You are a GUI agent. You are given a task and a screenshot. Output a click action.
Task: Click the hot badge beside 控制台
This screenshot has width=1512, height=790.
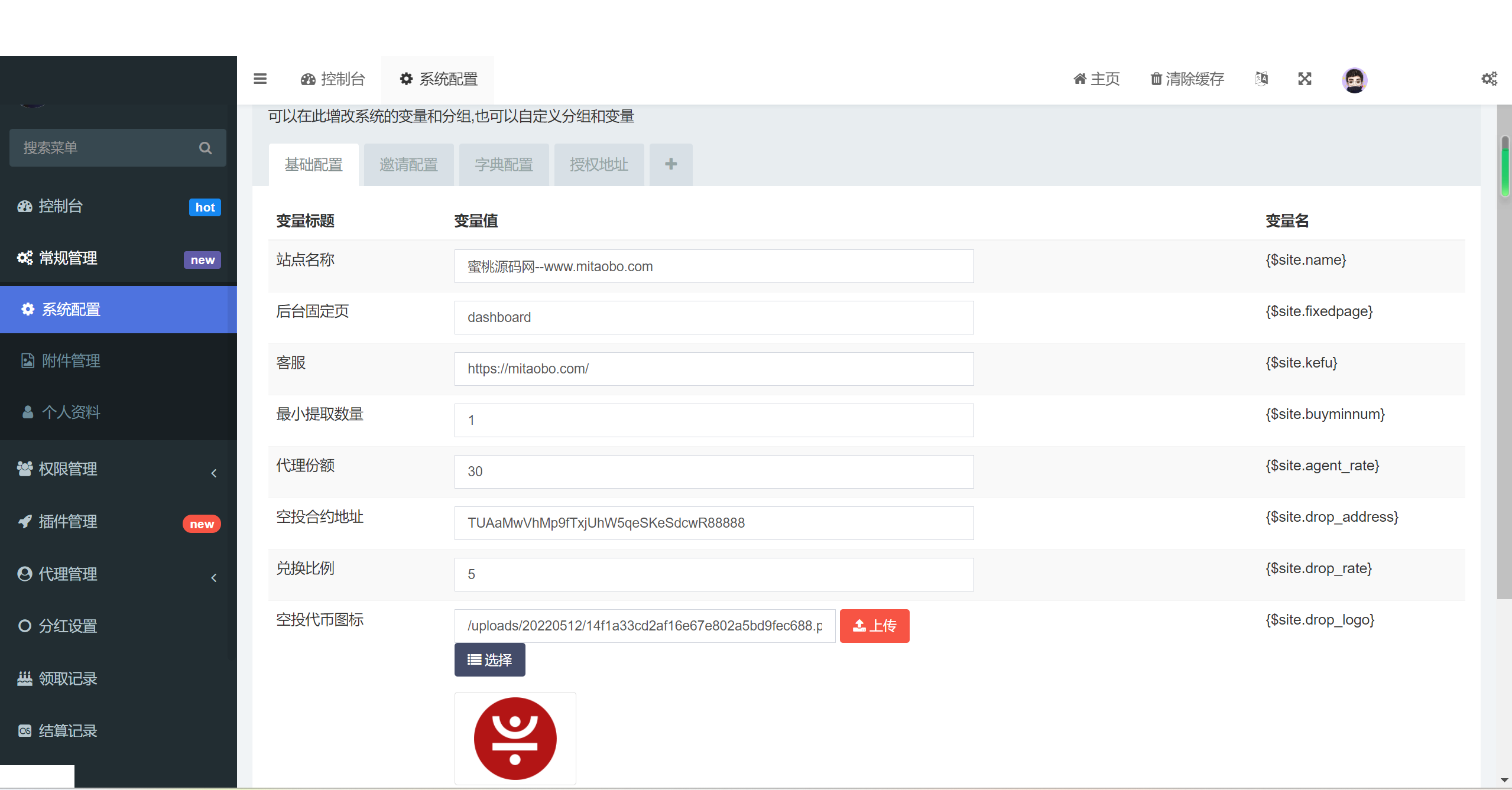coord(205,207)
